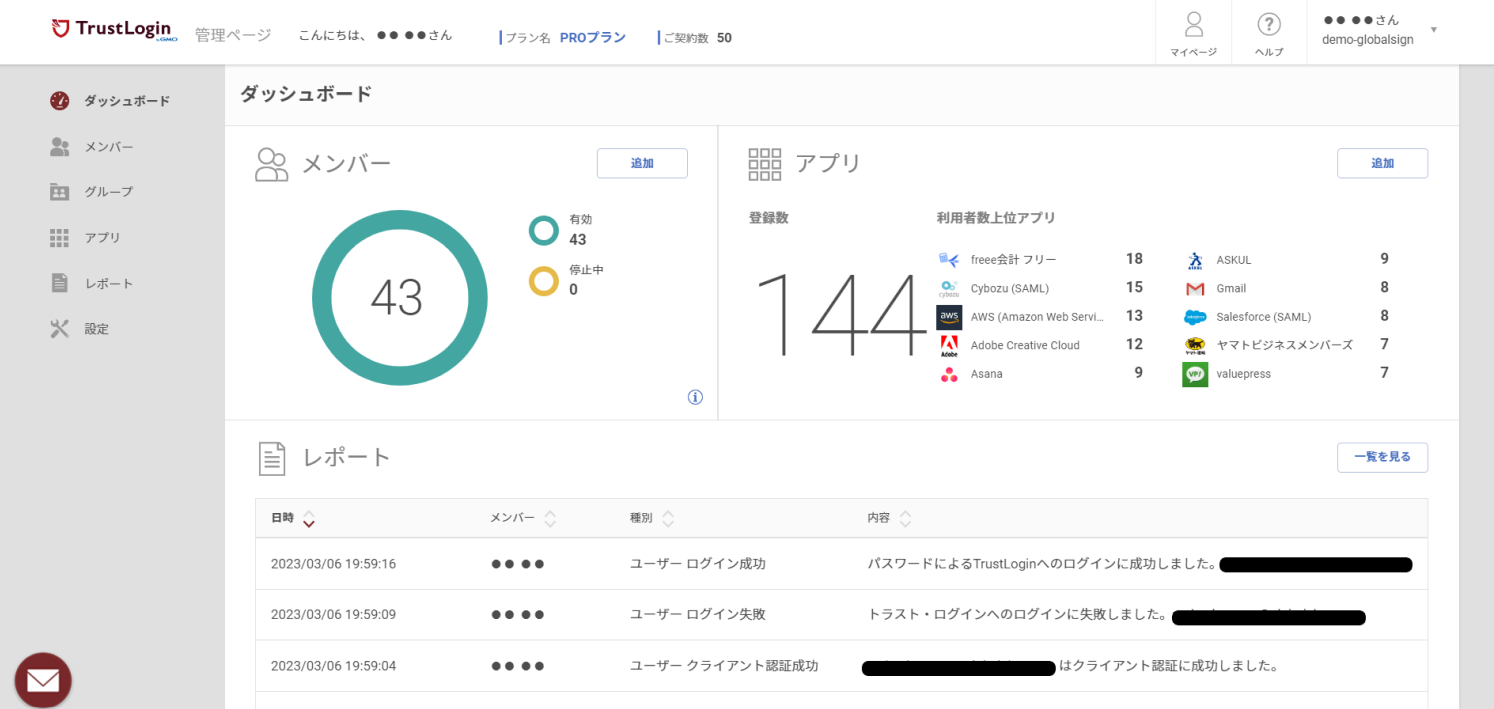Click the Gmail app icon

1195,289
